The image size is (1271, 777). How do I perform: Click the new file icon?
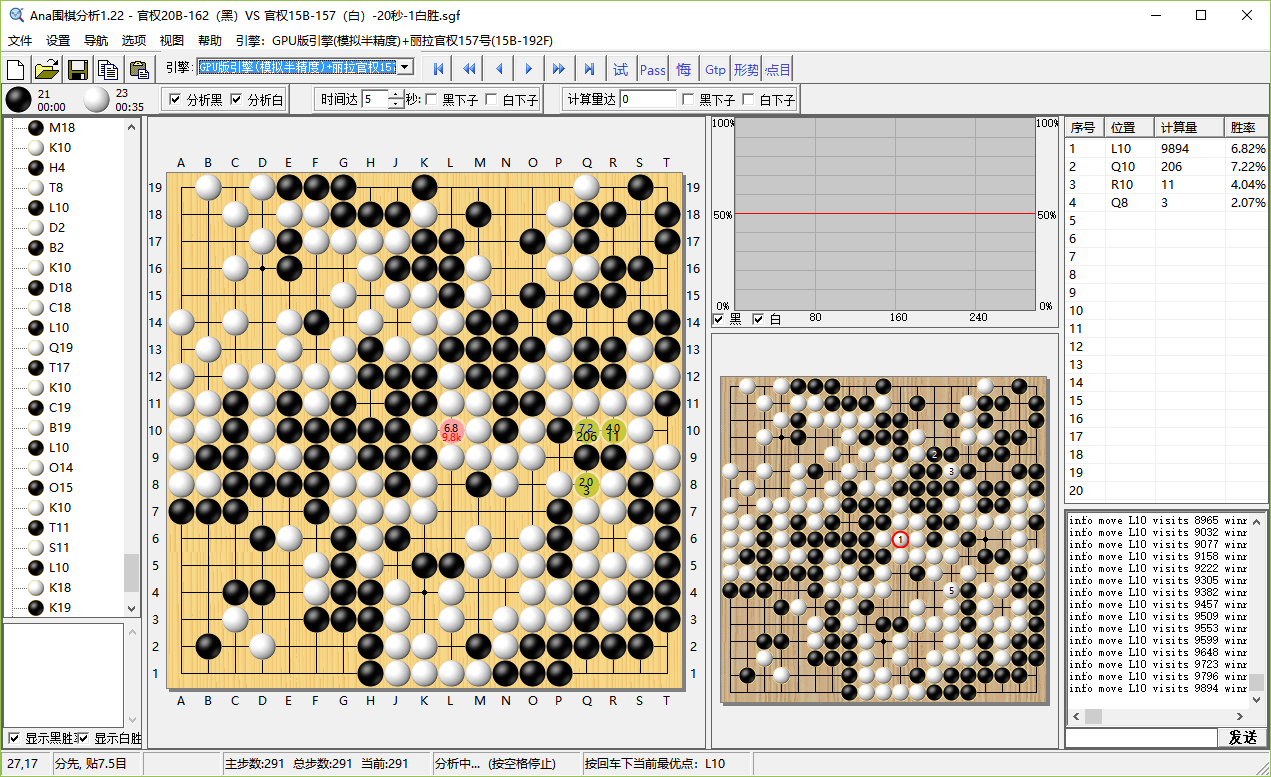(x=16, y=69)
